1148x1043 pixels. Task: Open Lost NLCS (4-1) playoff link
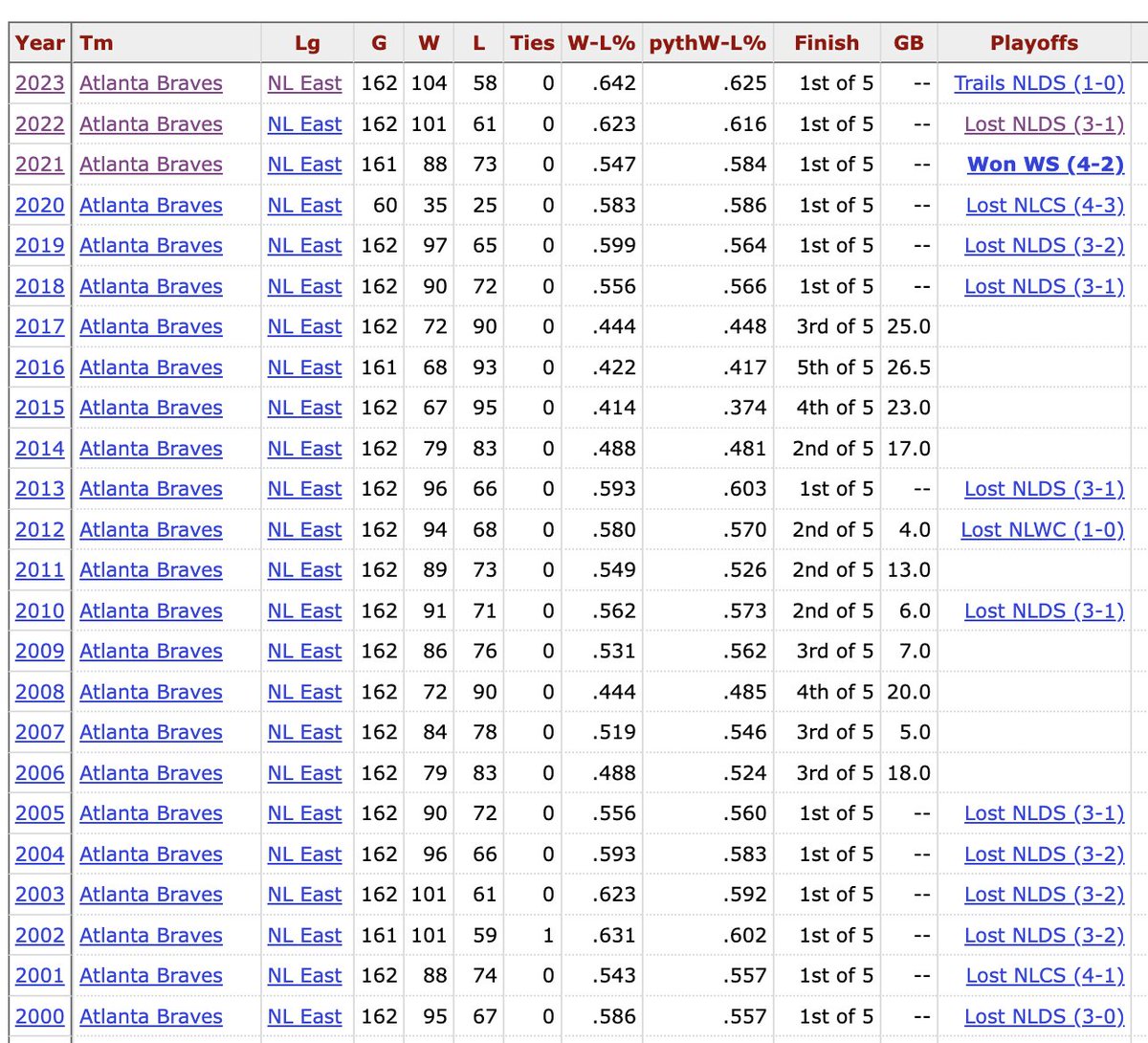click(1045, 976)
